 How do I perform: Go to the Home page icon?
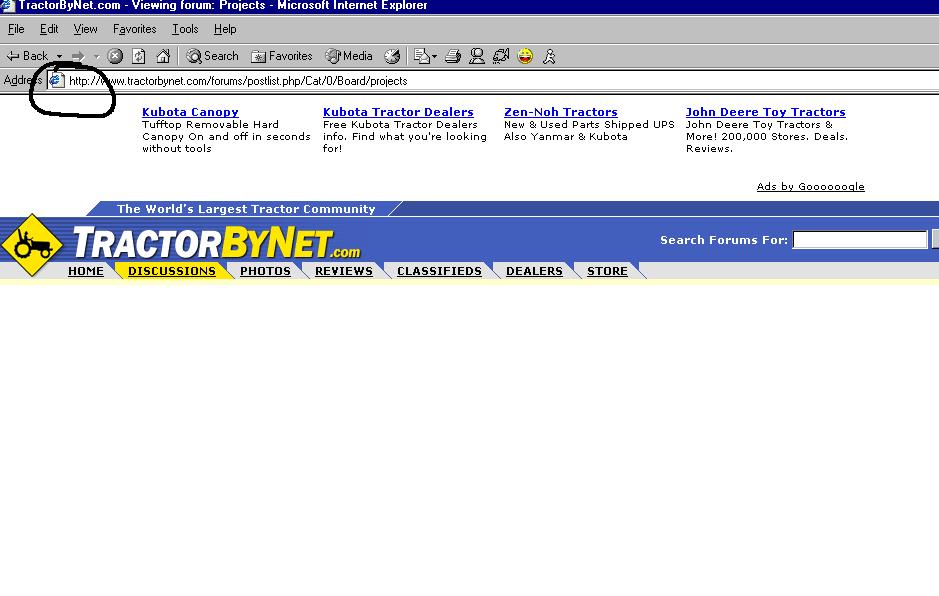[x=163, y=56]
